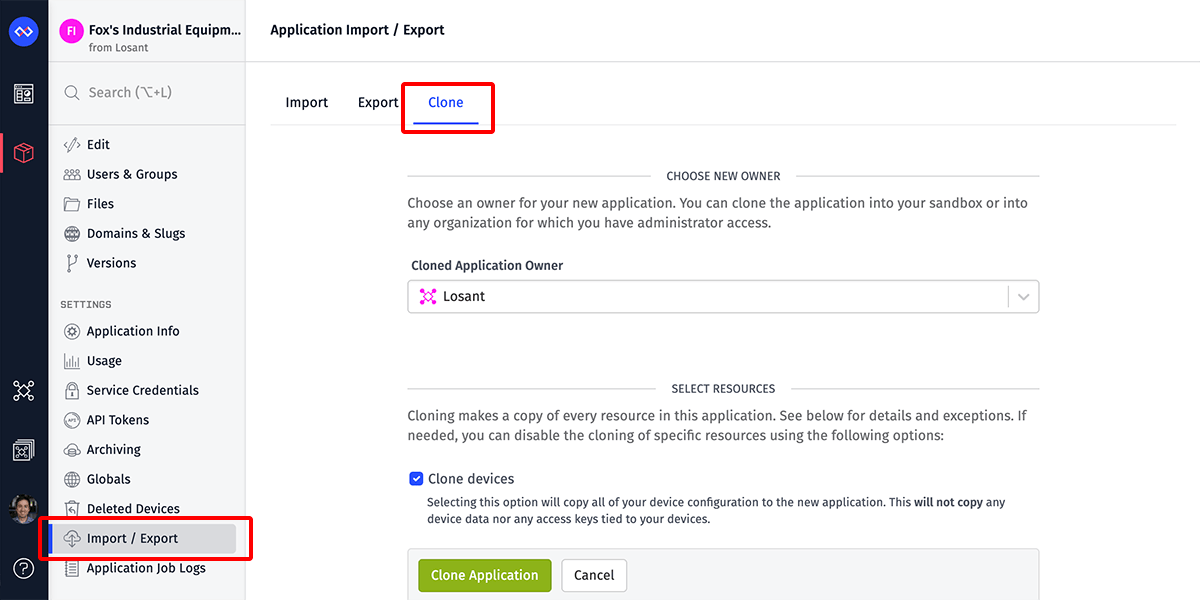This screenshot has height=600, width=1200.
Task: Uncheck the Clone devices option
Action: (416, 478)
